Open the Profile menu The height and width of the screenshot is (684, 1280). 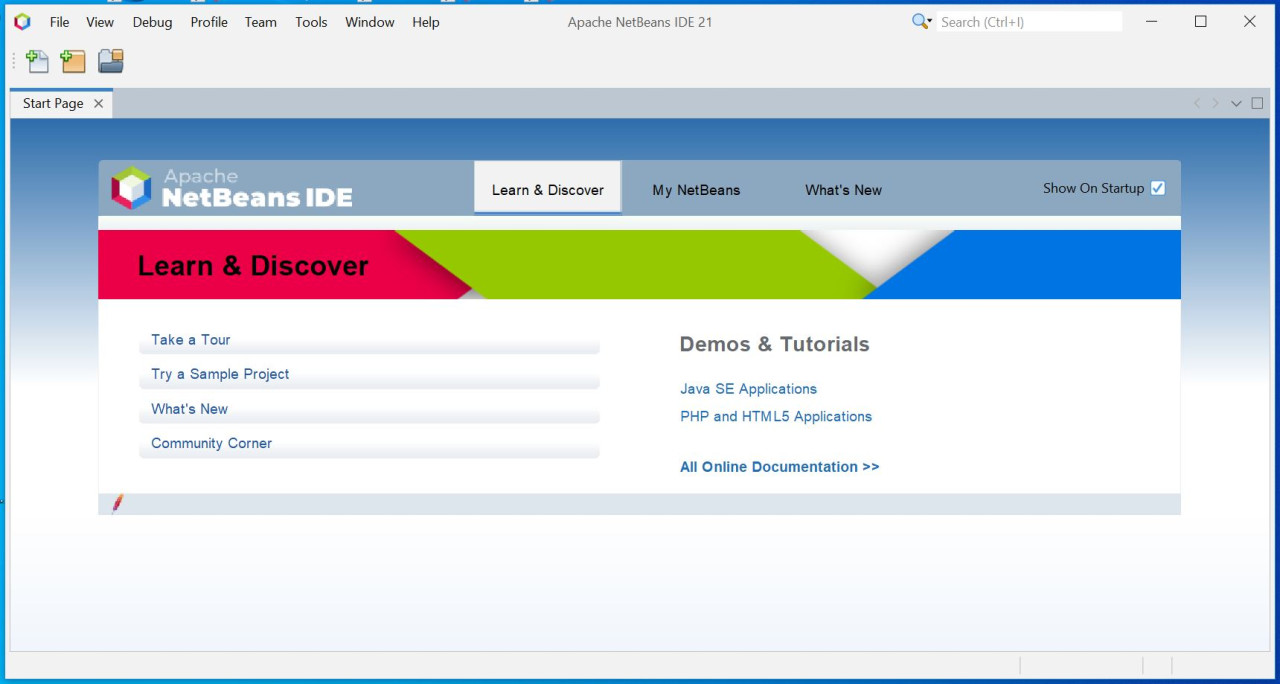(209, 22)
